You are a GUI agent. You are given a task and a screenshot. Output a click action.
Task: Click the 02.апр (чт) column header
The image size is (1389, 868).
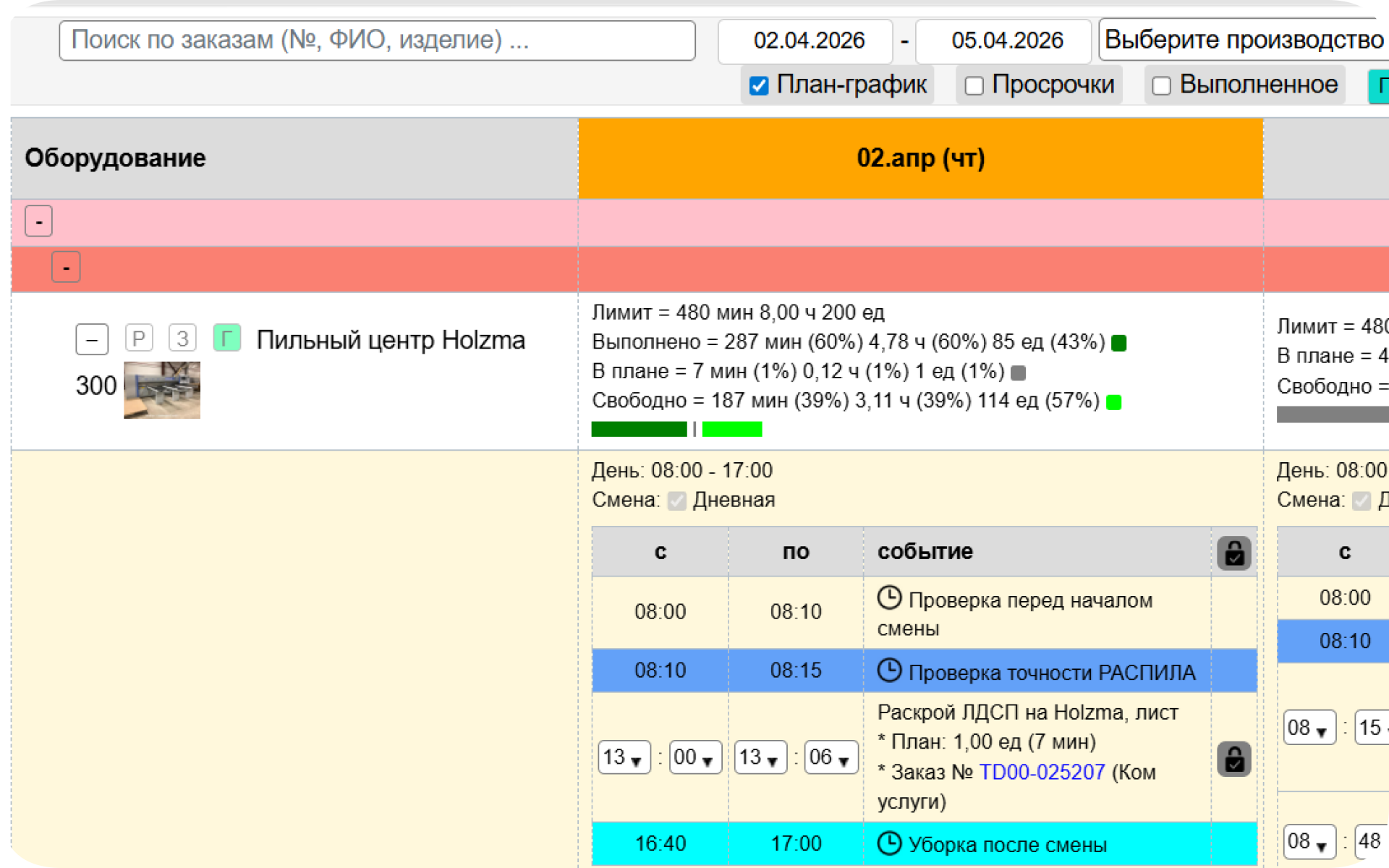[x=920, y=158]
